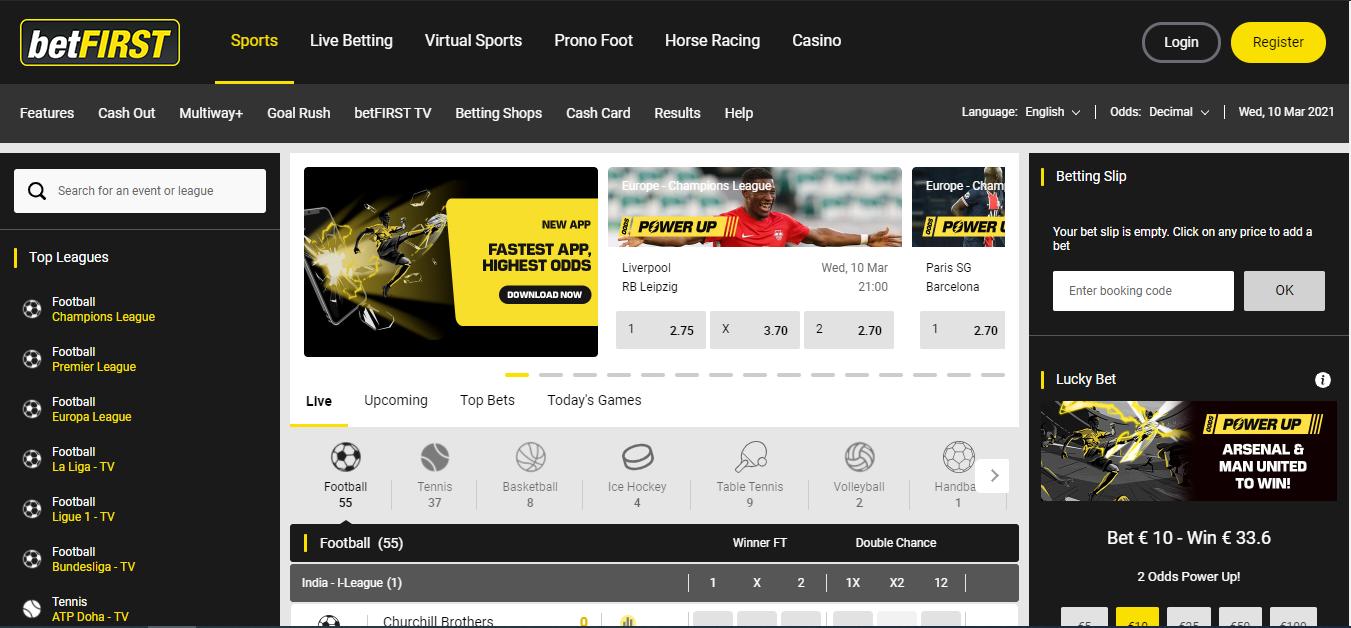Switch to the Top Bets tab

point(487,400)
